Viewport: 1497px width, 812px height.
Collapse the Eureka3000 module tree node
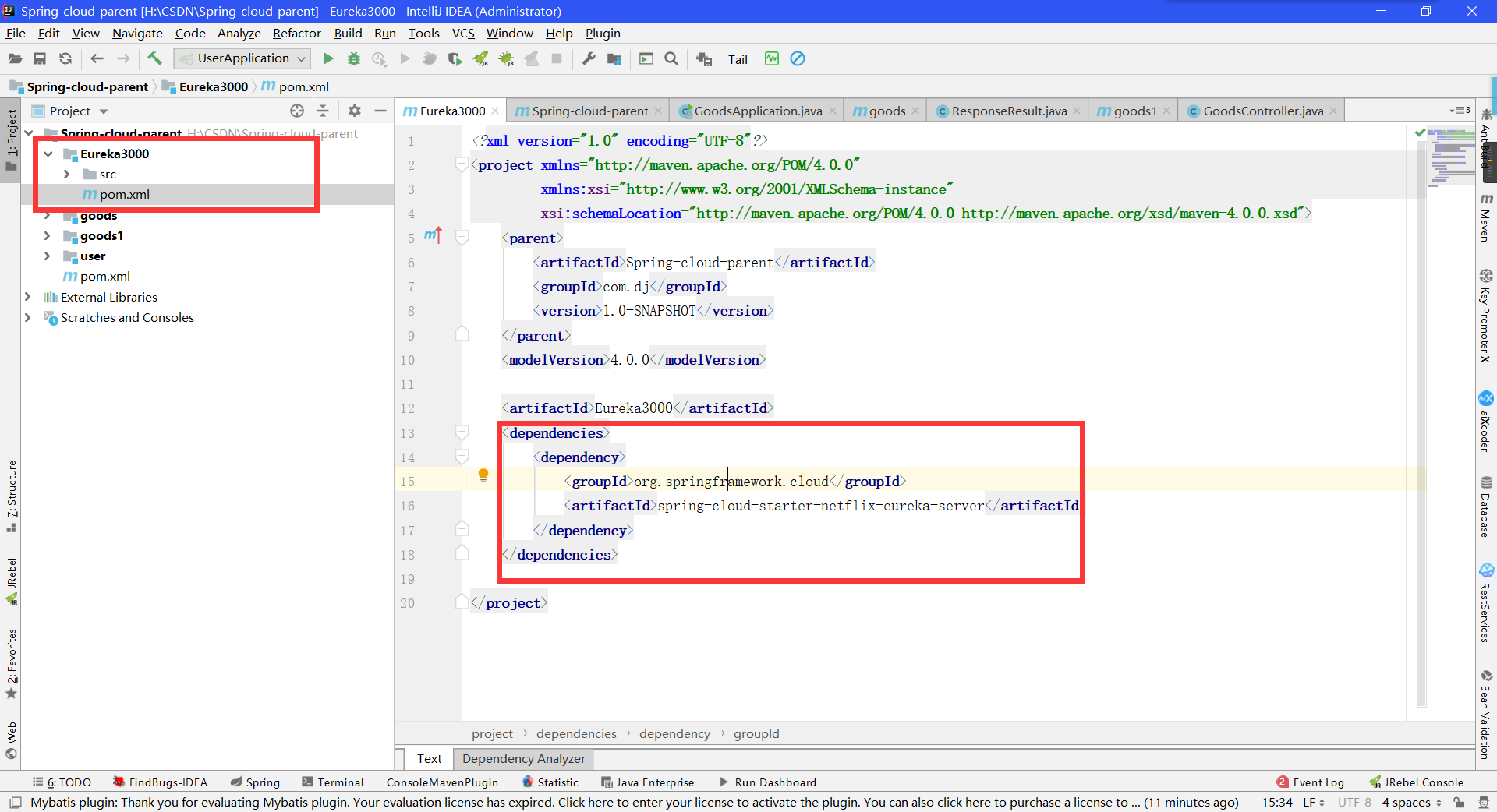[x=48, y=154]
